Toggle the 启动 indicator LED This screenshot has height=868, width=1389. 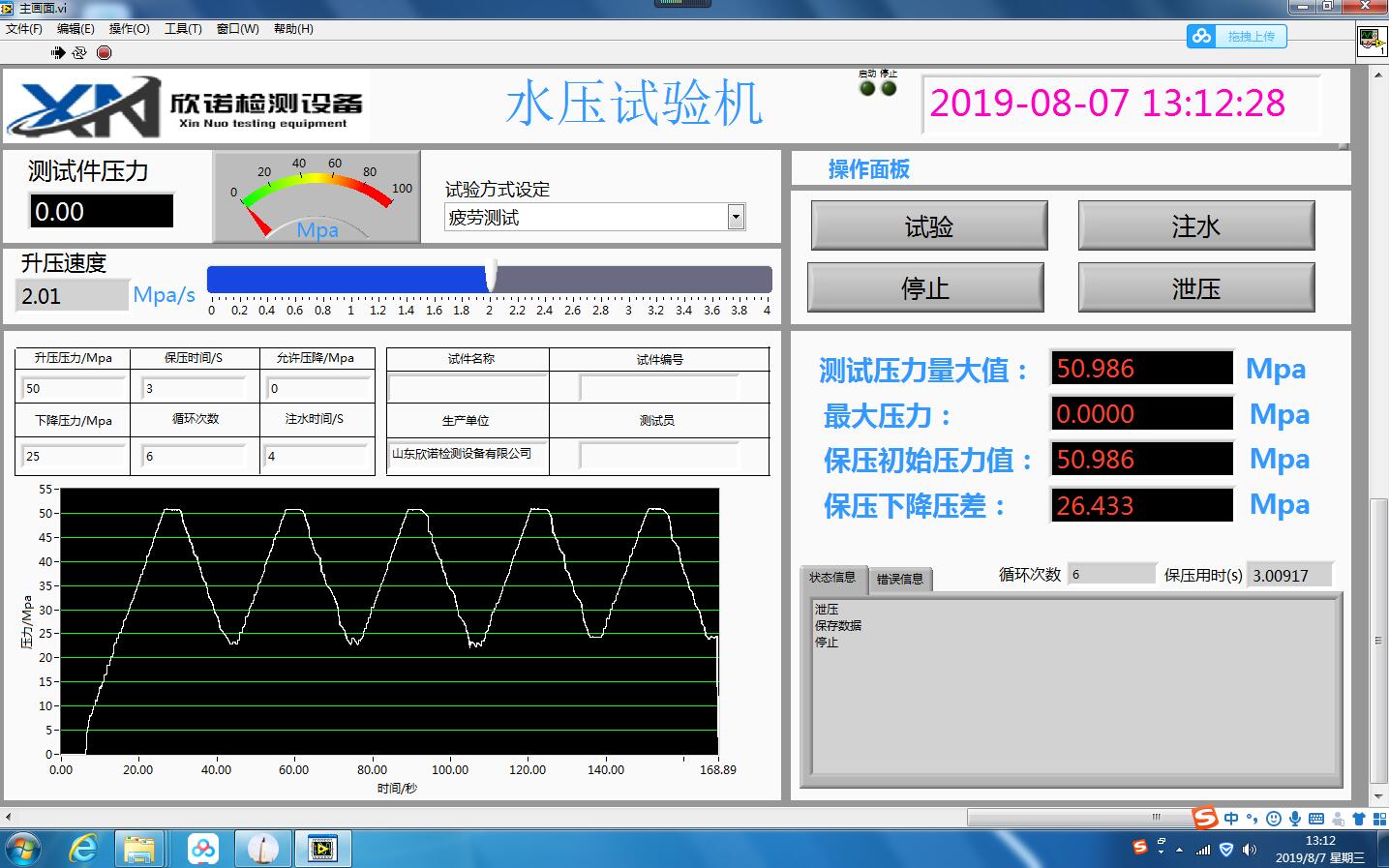(x=867, y=88)
